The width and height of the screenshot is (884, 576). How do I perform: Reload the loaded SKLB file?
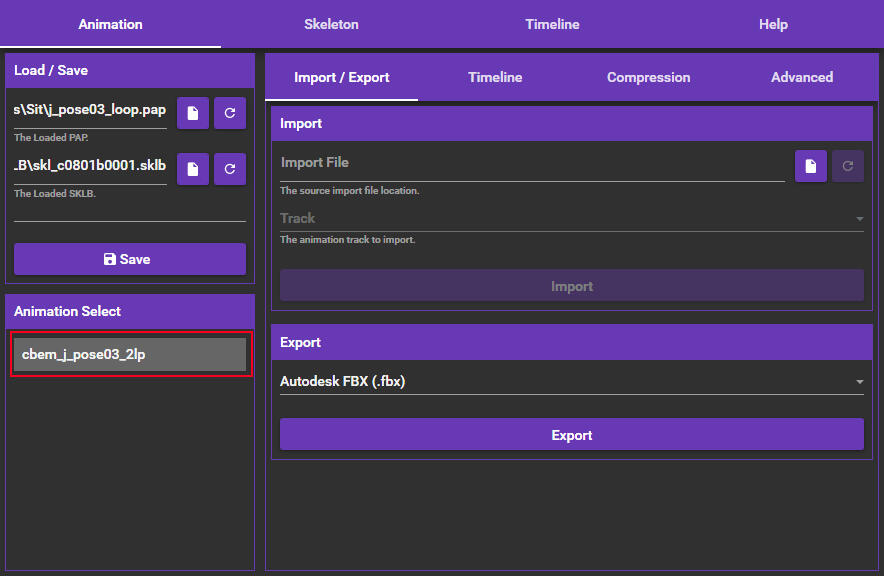click(230, 169)
